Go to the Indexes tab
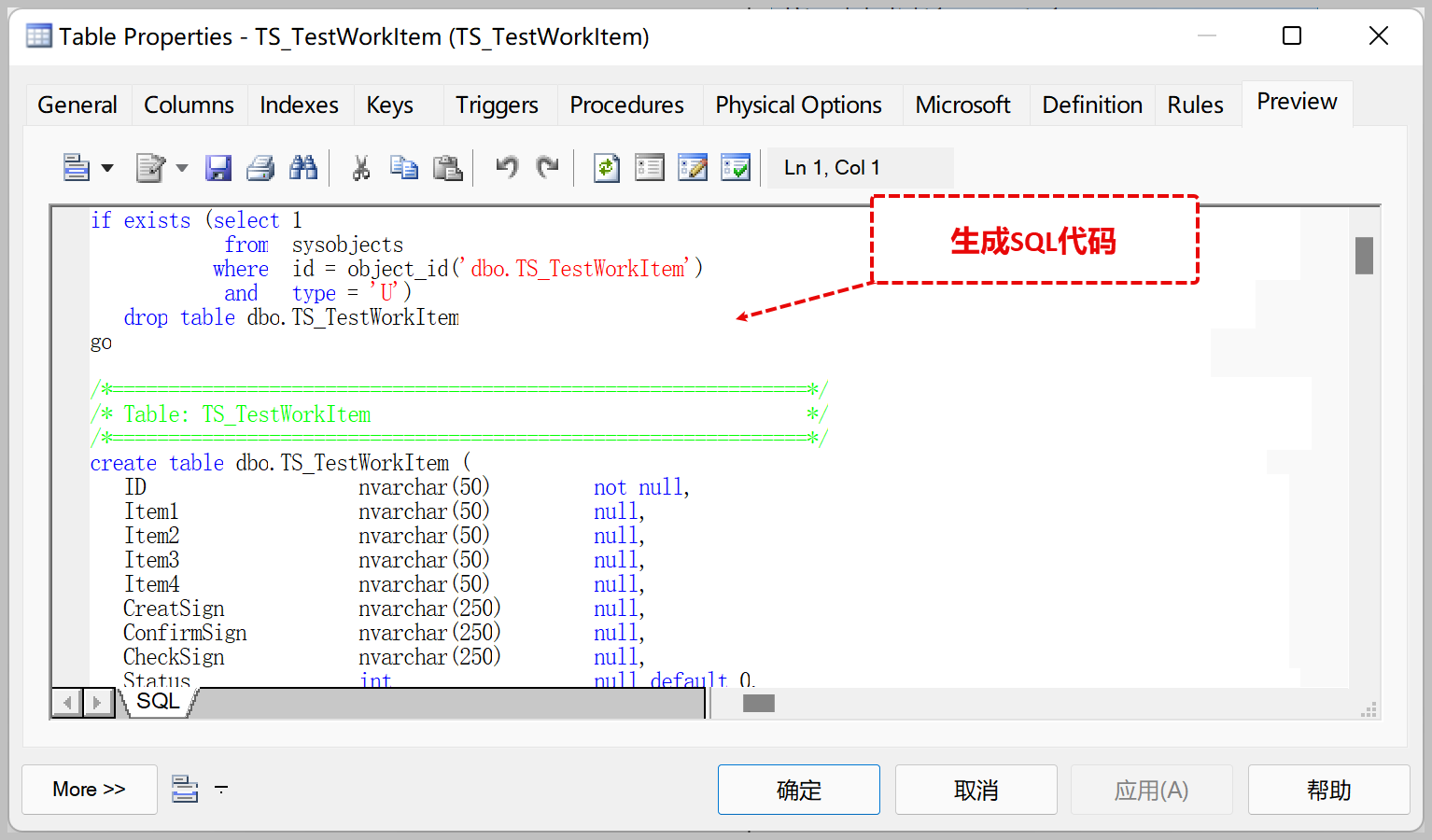 pyautogui.click(x=299, y=105)
